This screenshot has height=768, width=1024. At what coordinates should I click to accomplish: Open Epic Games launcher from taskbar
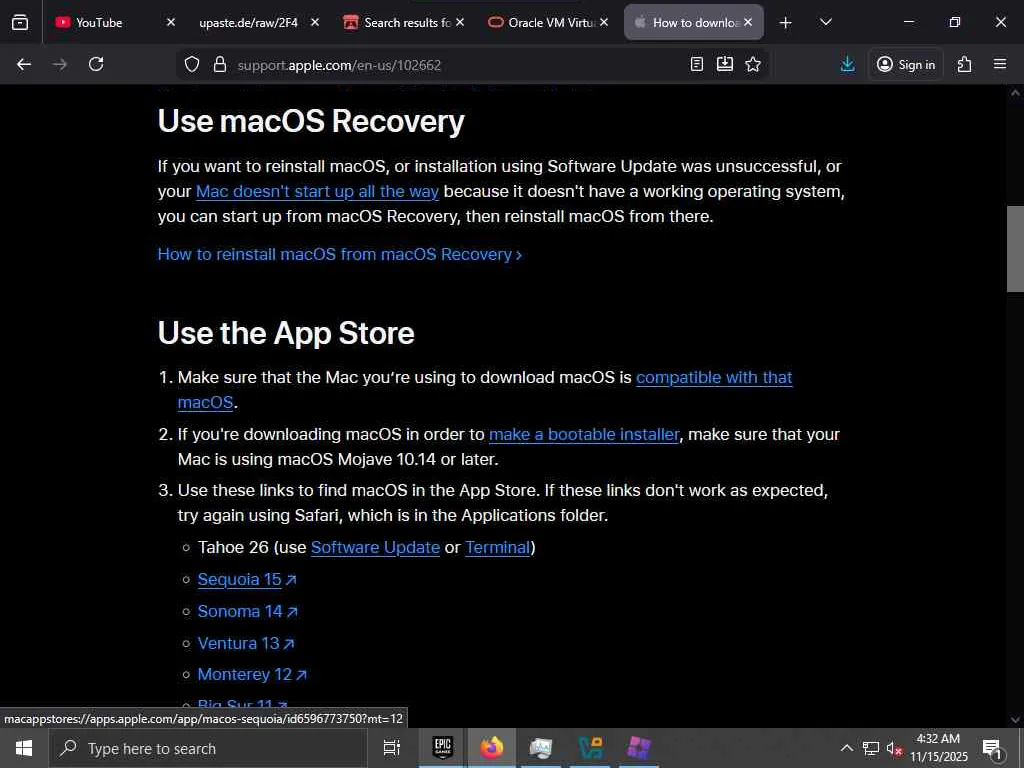pyautogui.click(x=443, y=748)
